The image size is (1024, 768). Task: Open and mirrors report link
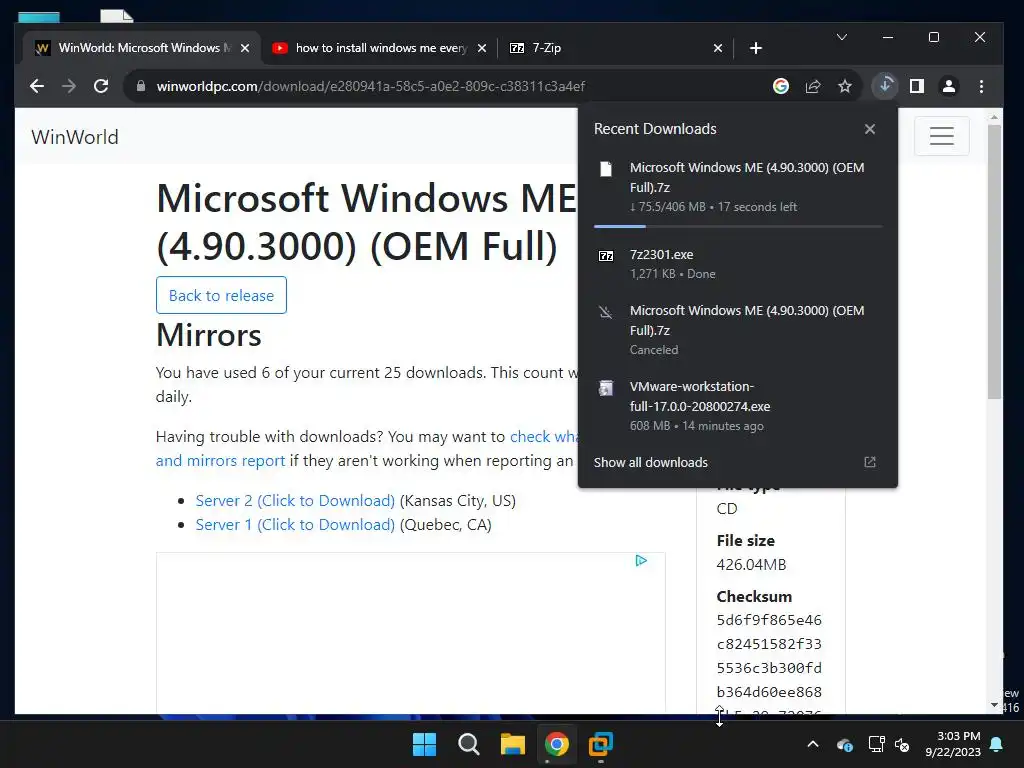tap(220, 460)
